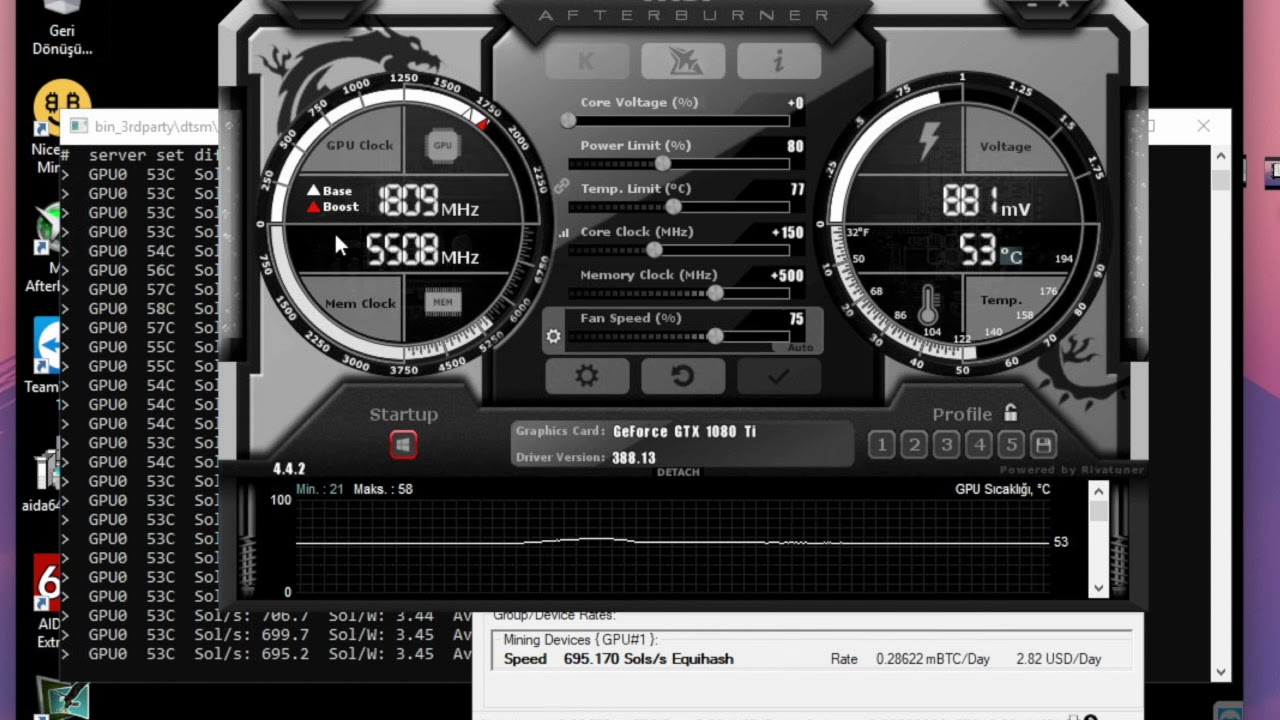Click console window scroll down arrow
Screen dimensions: 1280x720
click(x=1220, y=672)
